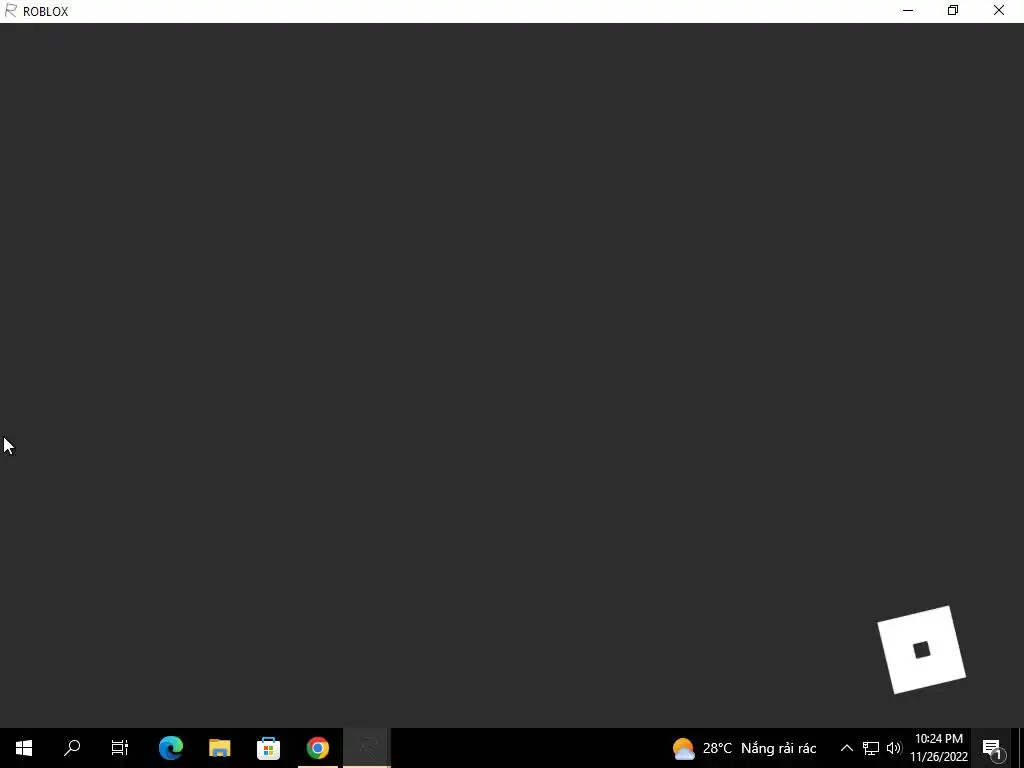The image size is (1024, 768).
Task: Open the network status tray icon
Action: click(x=871, y=748)
